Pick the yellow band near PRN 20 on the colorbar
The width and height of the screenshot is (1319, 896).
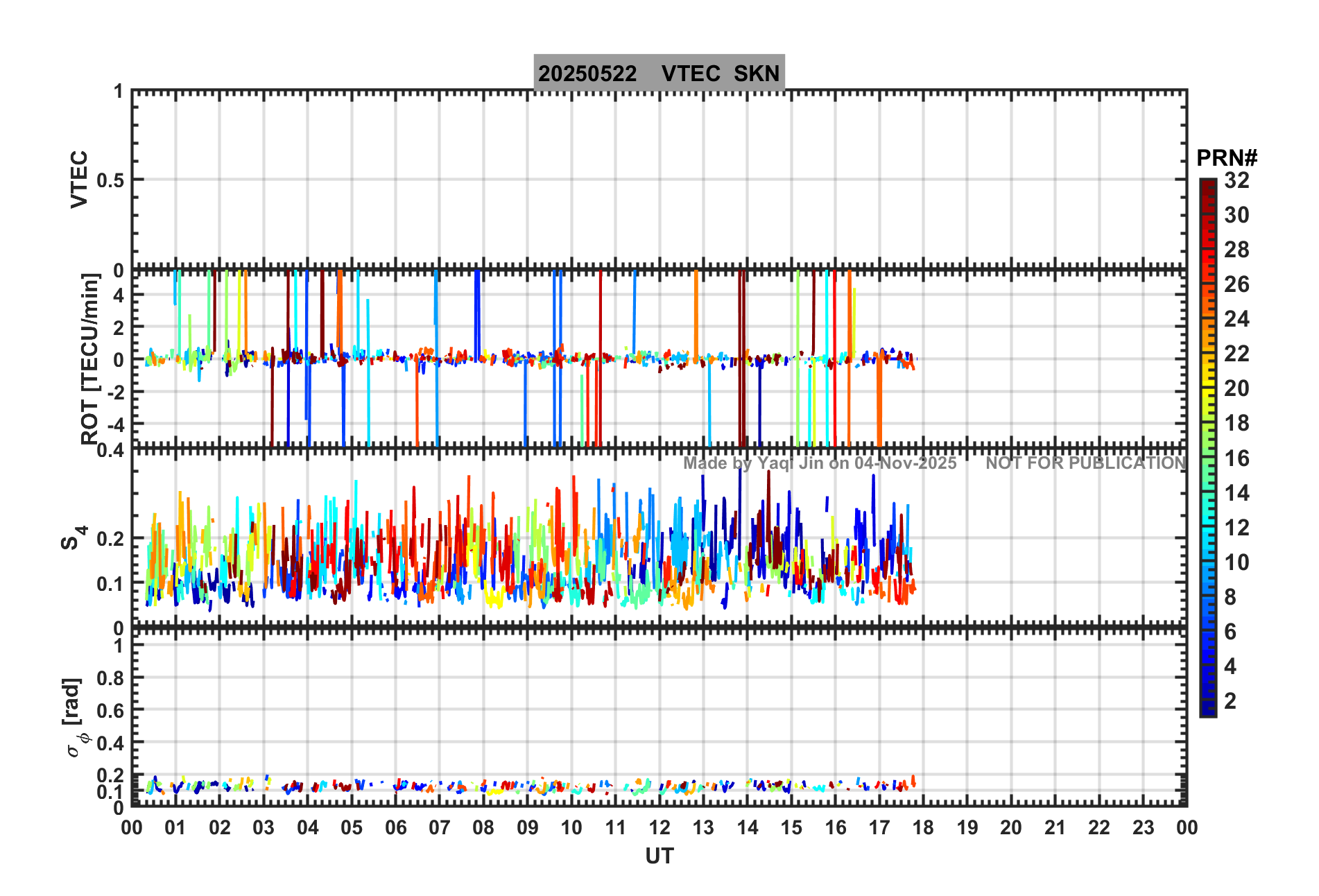[x=1208, y=388]
